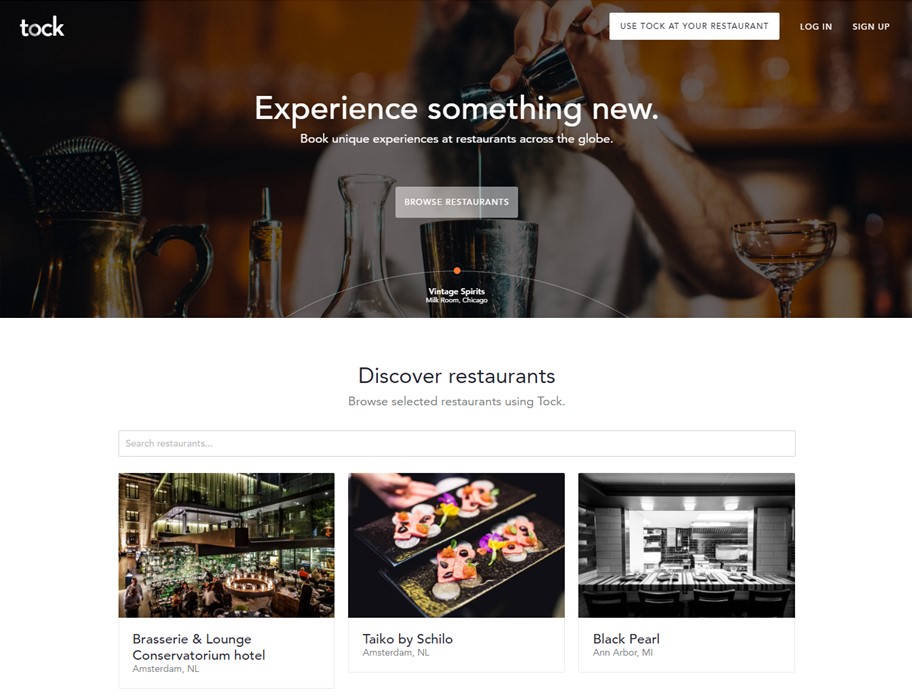912x700 pixels.
Task: Focus the Search restaurants input field
Action: pyautogui.click(x=457, y=443)
